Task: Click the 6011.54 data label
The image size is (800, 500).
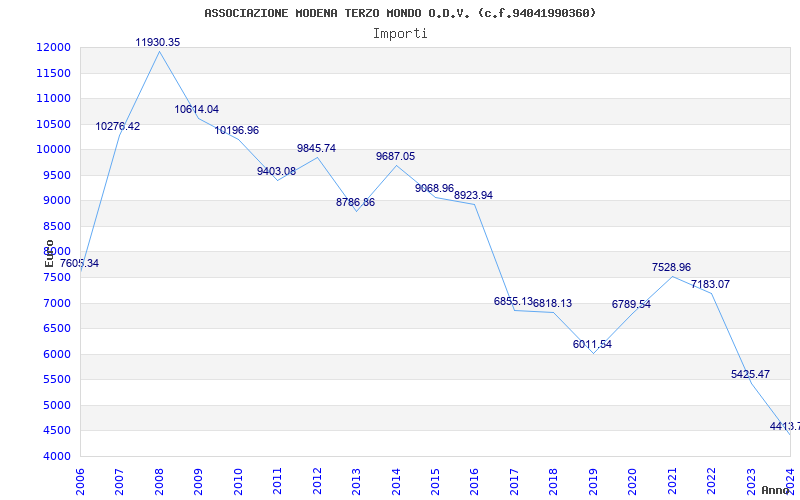Action: point(592,344)
